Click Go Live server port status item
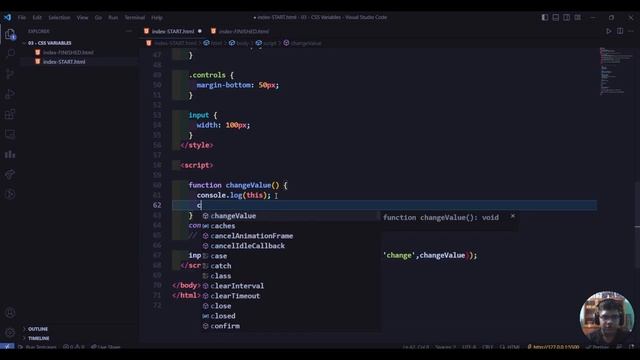Image resolution: width=640 pixels, height=360 pixels. click(553, 347)
